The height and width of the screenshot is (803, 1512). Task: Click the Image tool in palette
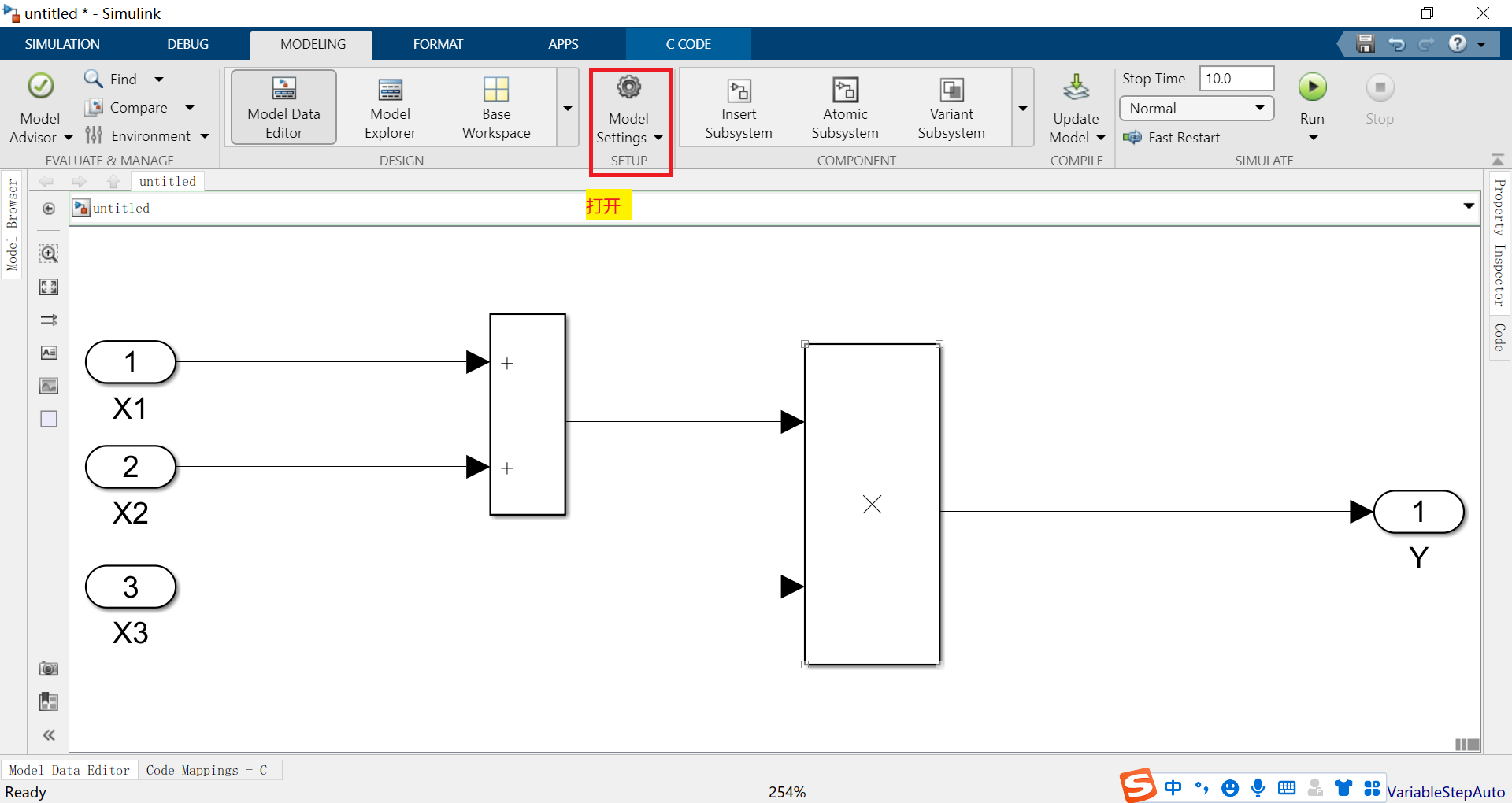[x=49, y=386]
